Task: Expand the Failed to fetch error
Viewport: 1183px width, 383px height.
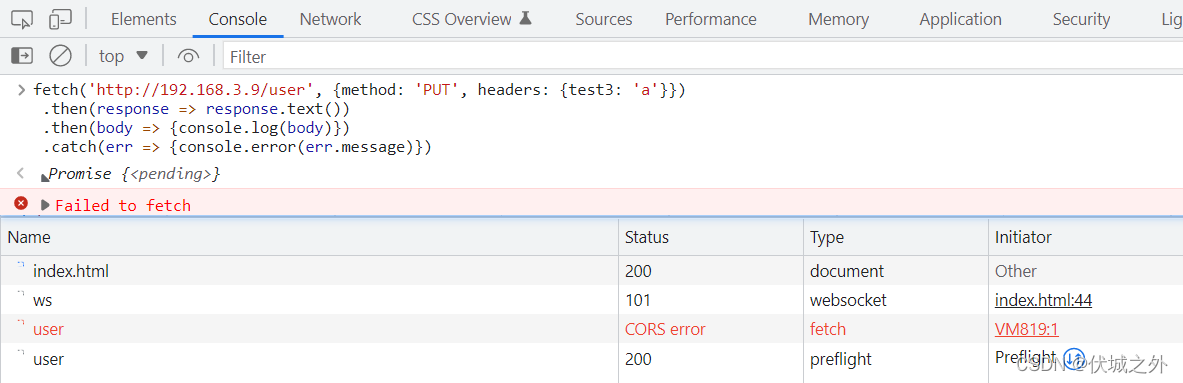Action: pyautogui.click(x=45, y=204)
